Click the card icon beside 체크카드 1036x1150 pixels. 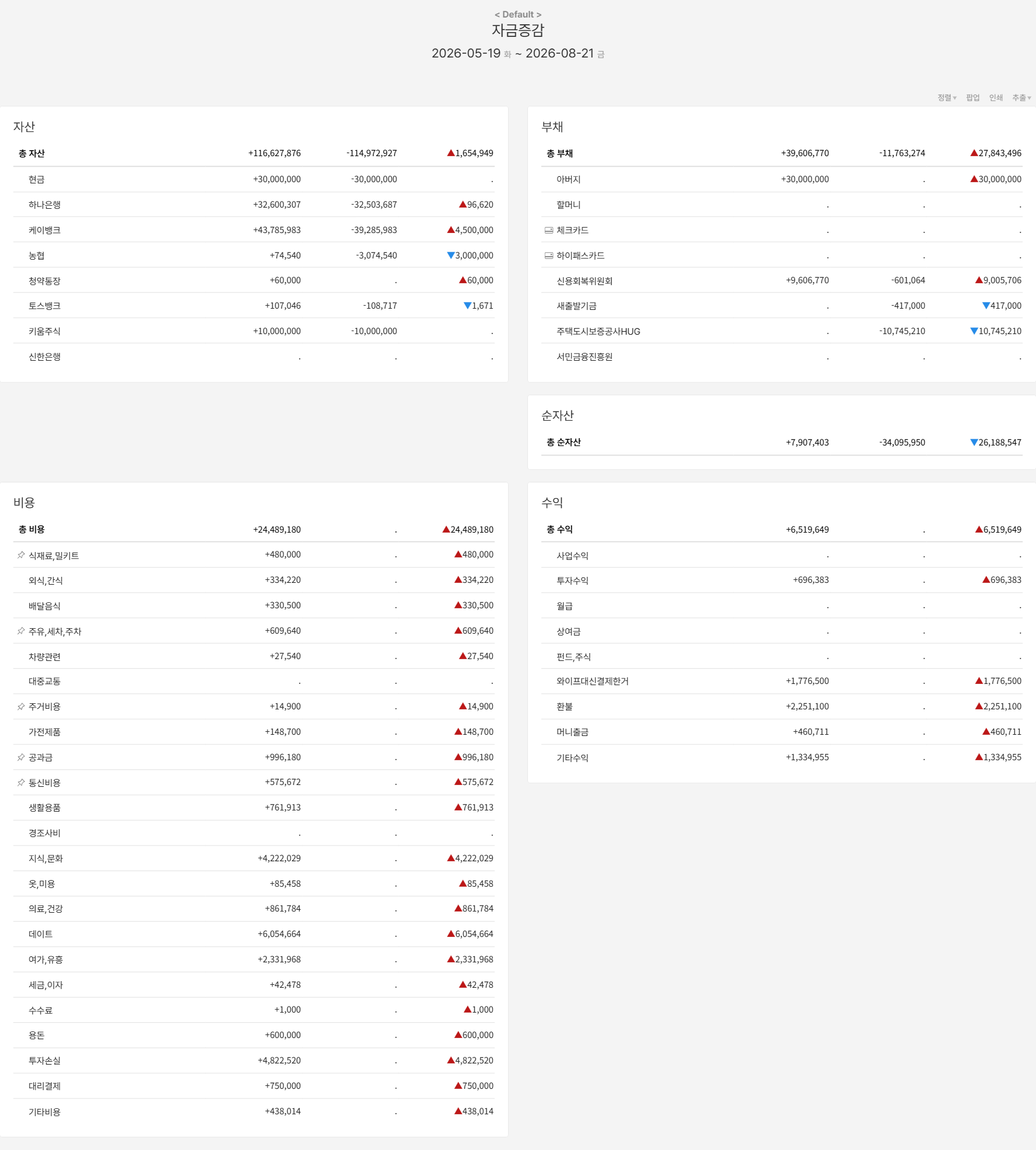click(x=549, y=231)
